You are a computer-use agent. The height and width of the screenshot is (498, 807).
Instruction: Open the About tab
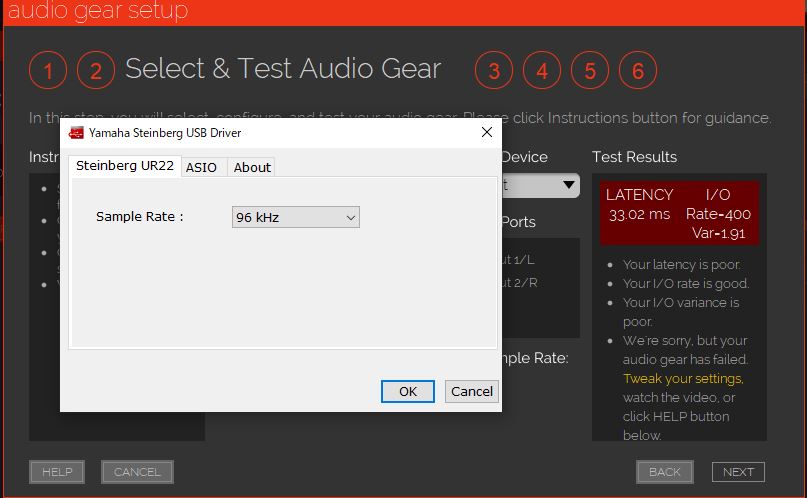252,167
